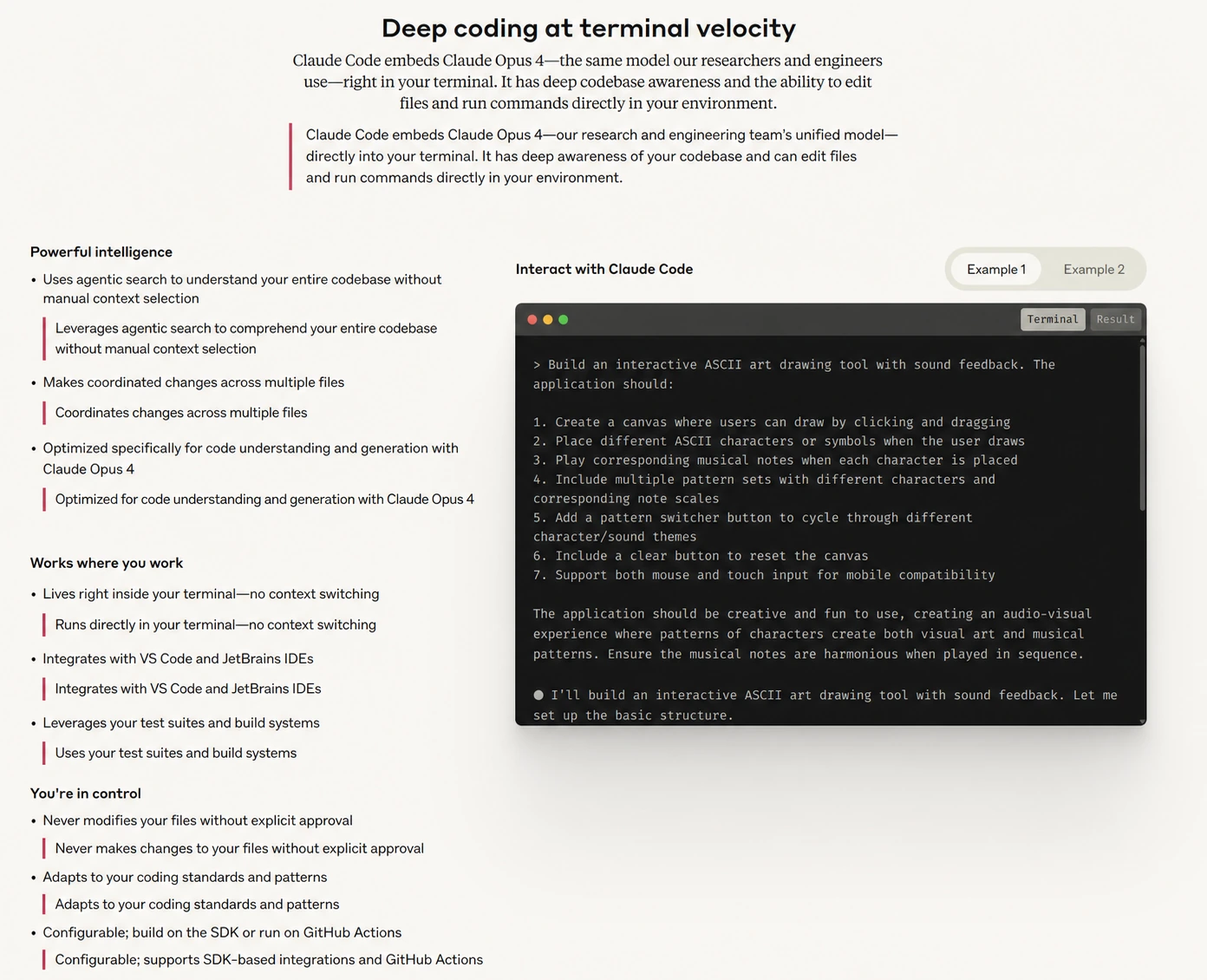The width and height of the screenshot is (1207, 980).
Task: Click 'Leverages agentic search to comprehend' line
Action: [246, 338]
